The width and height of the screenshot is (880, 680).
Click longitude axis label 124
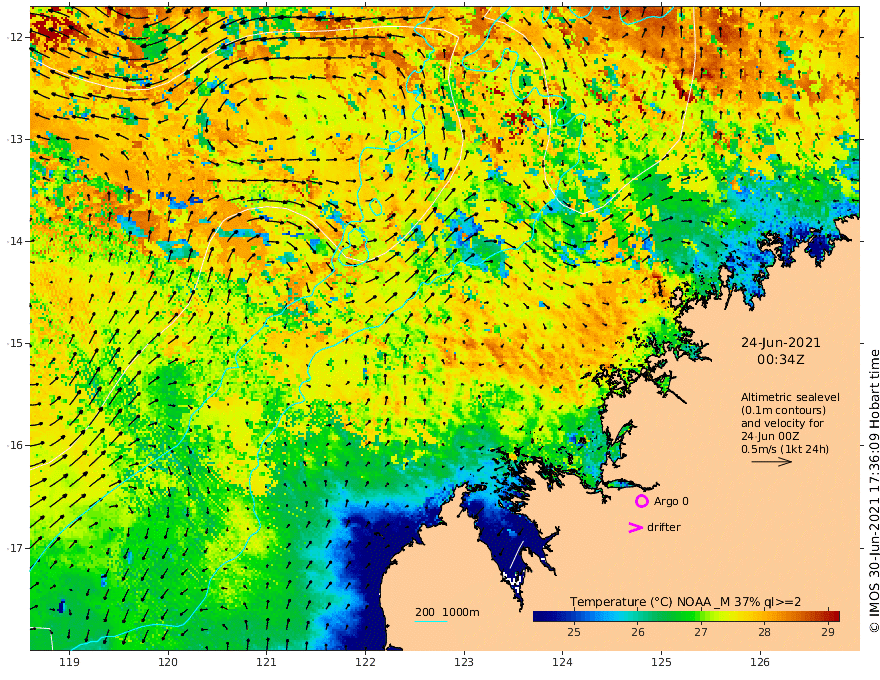[x=563, y=662]
